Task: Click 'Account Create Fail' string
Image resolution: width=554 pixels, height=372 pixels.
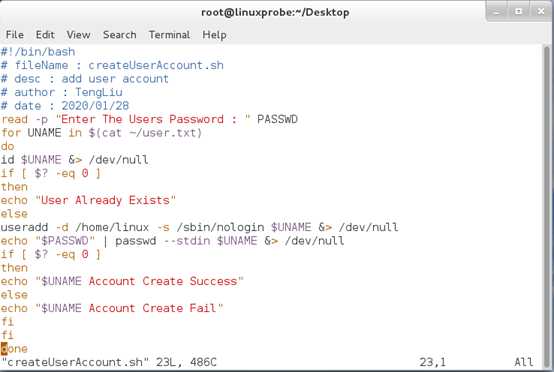Action: (153, 308)
